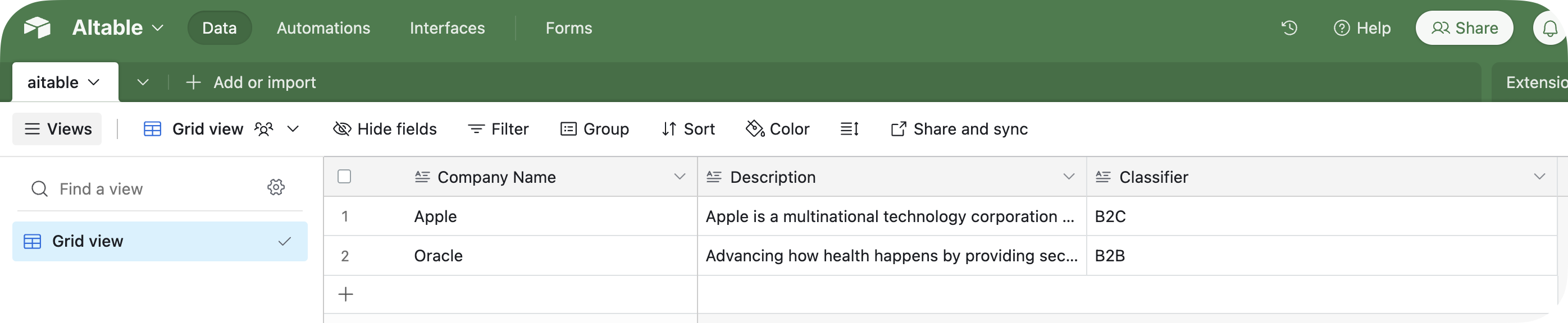
Task: Open Grid view options chevron
Action: point(293,129)
